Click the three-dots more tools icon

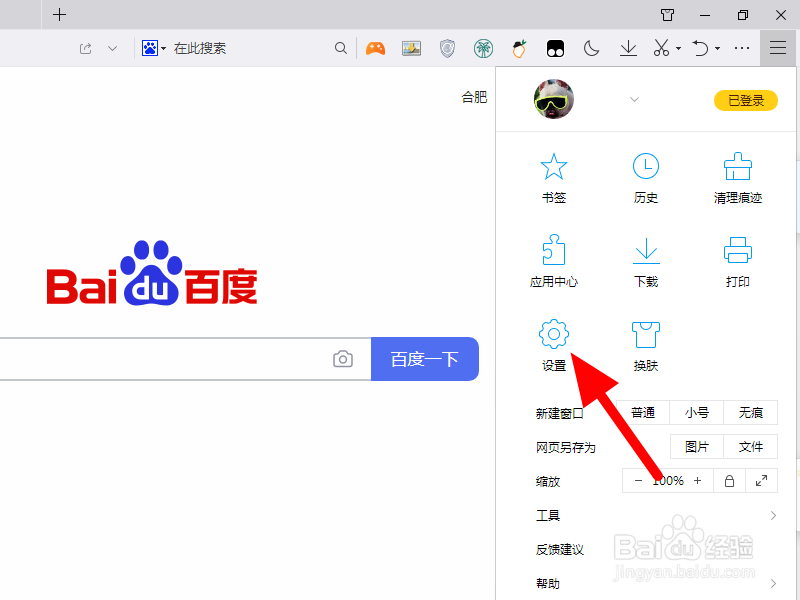(742, 48)
